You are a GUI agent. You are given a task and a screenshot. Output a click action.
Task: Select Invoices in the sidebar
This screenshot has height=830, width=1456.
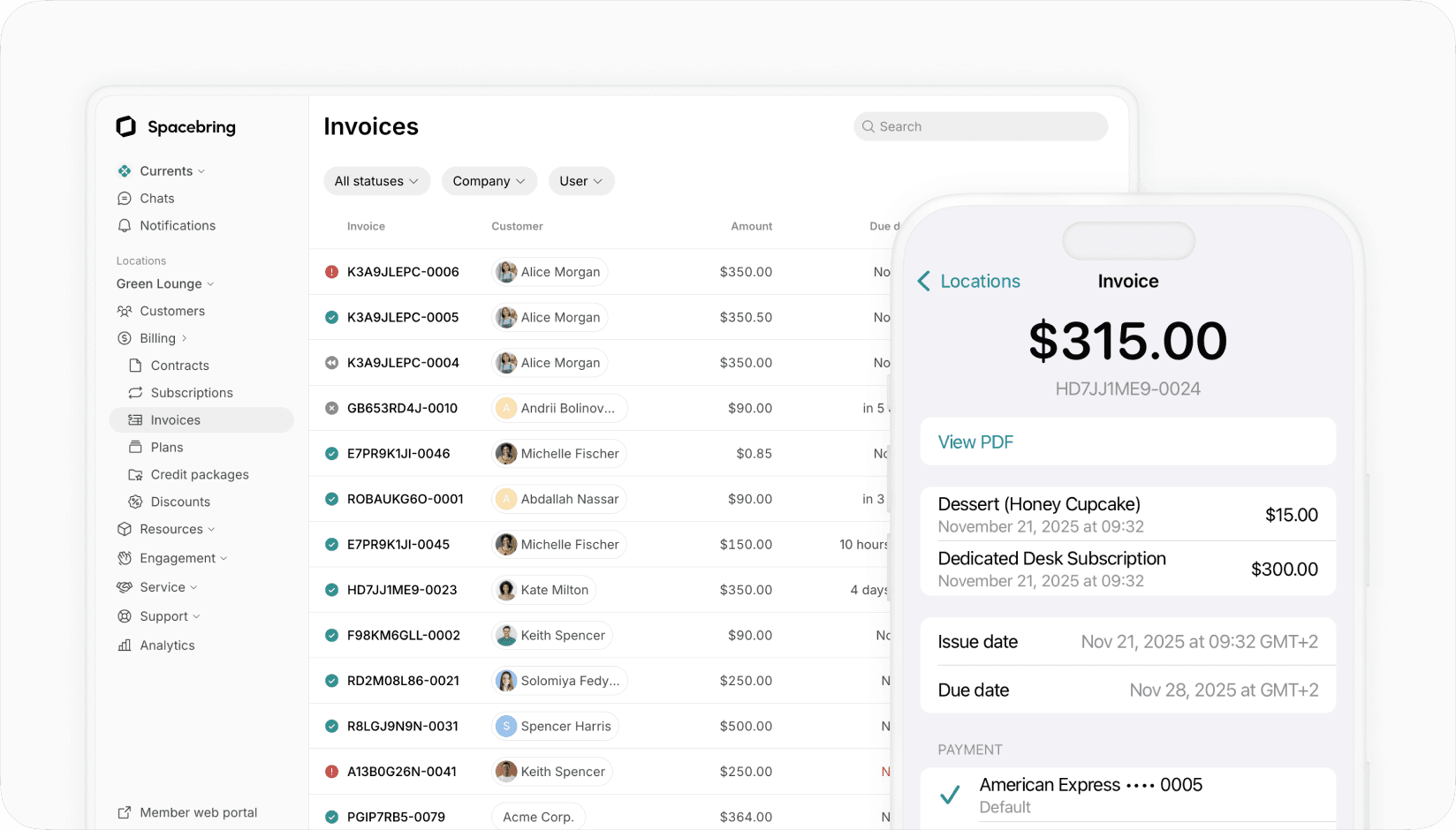pyautogui.click(x=174, y=419)
